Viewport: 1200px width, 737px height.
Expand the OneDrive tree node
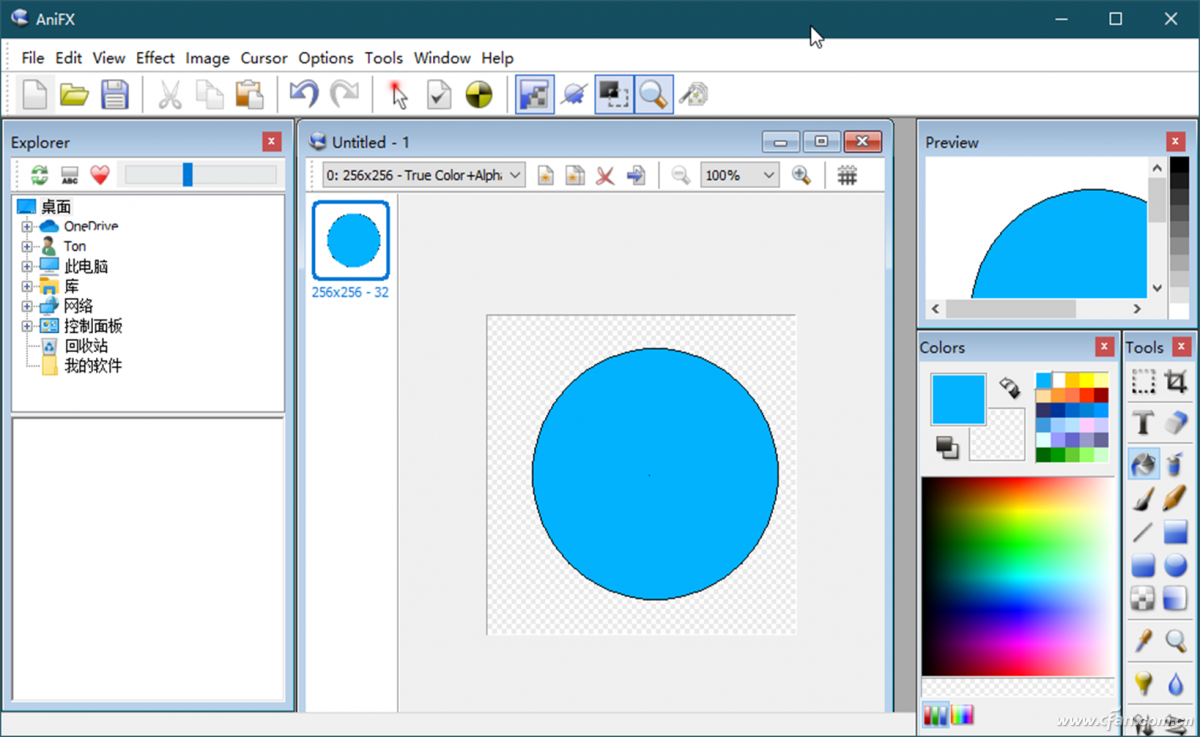(x=27, y=227)
